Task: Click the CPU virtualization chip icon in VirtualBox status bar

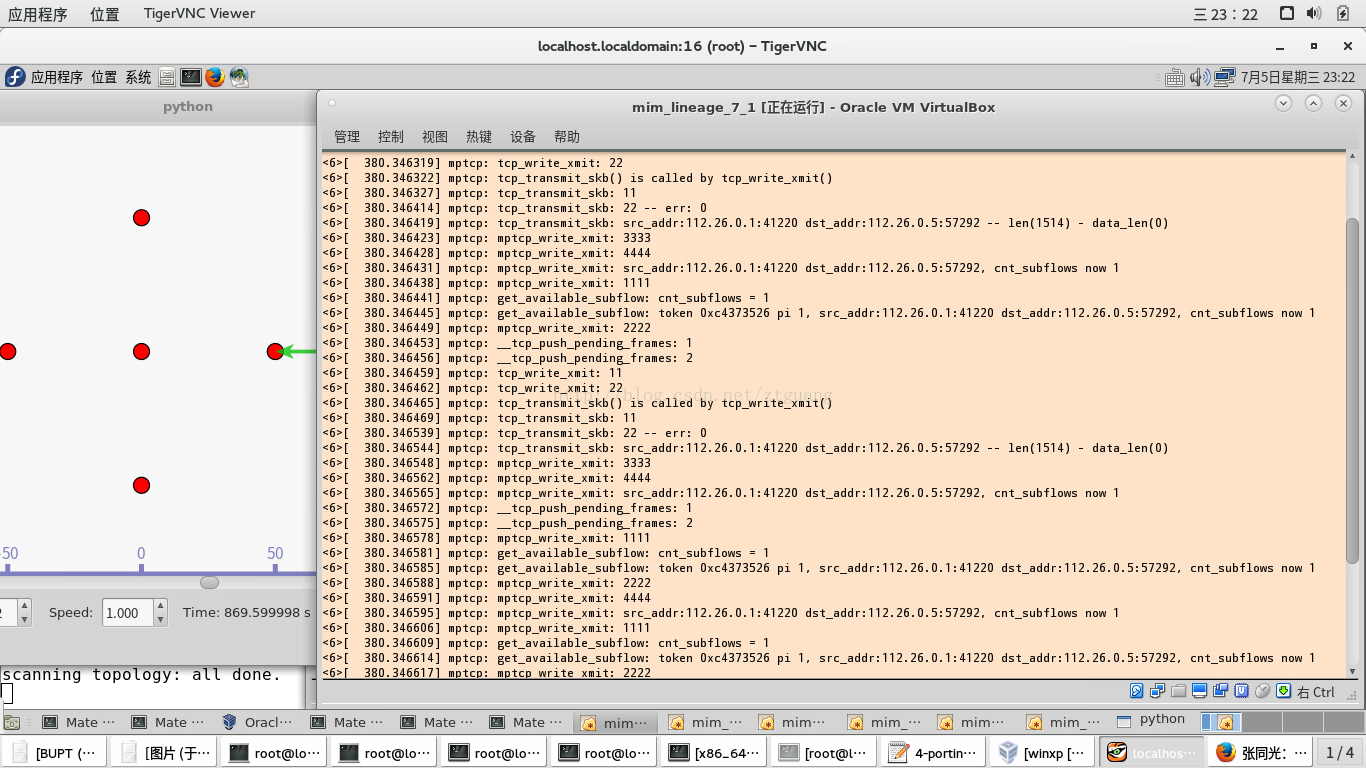Action: 1241,691
